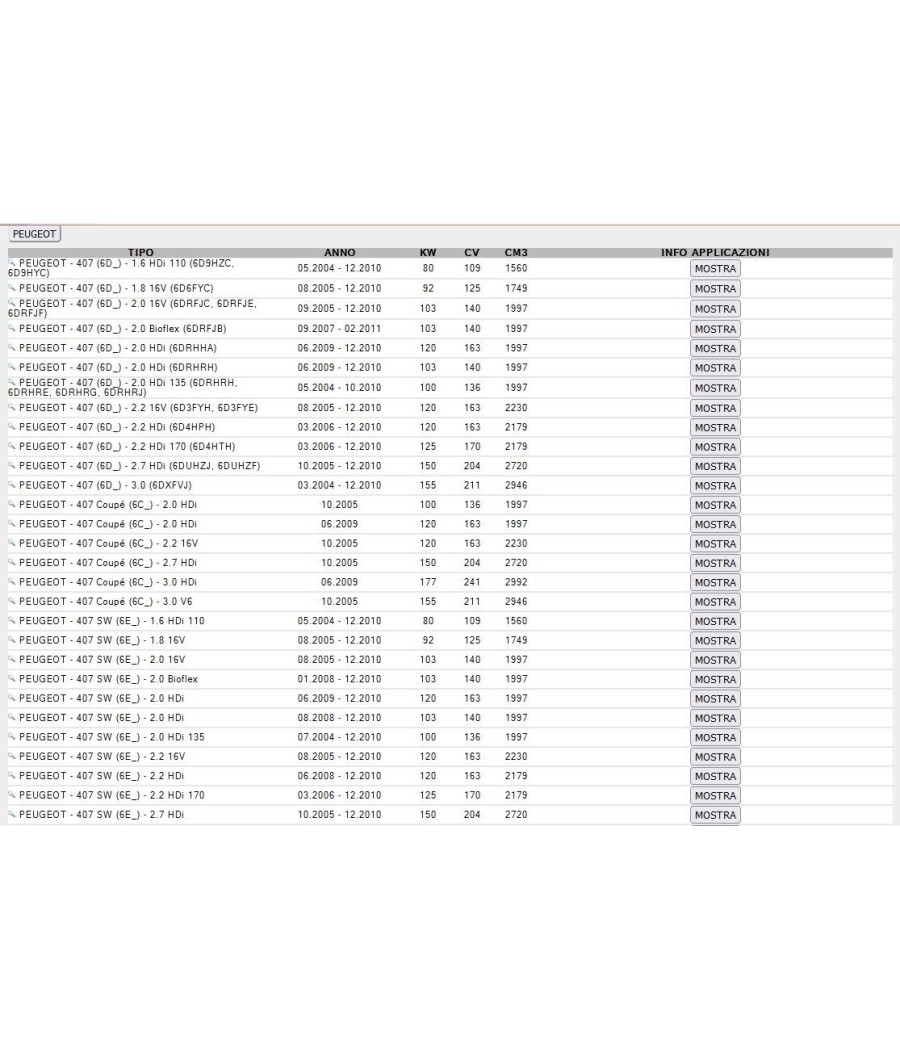Click the ANNO column header
The width and height of the screenshot is (900, 1050).
click(x=340, y=252)
